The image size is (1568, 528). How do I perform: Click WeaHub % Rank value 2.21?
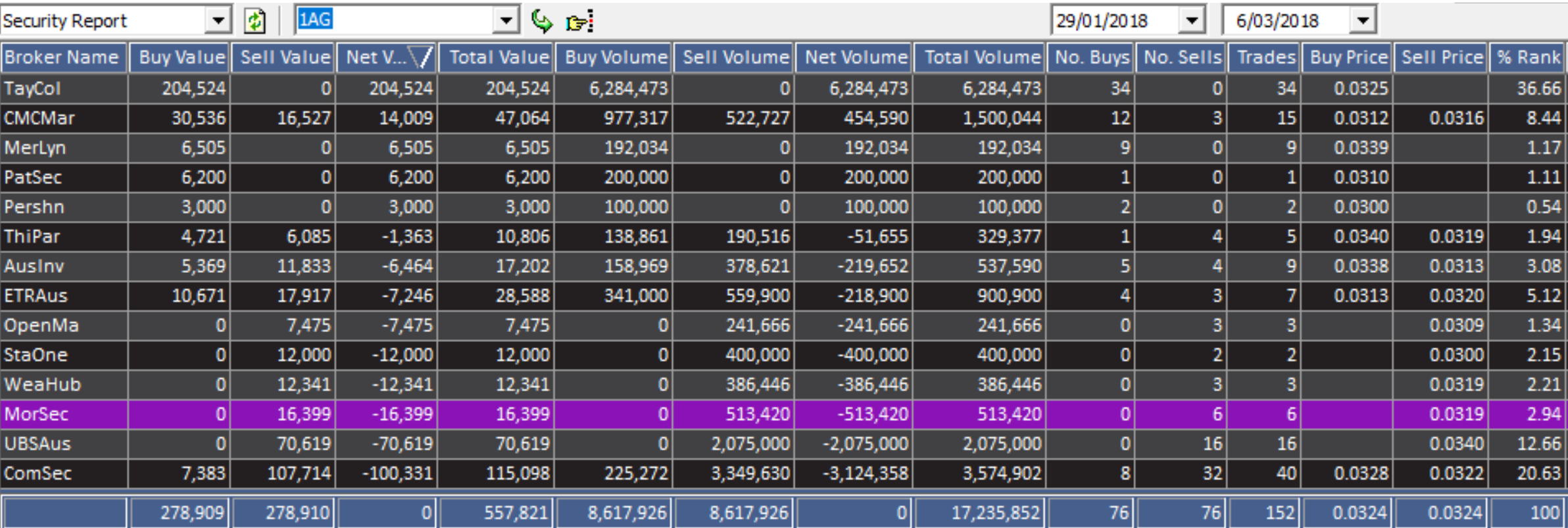point(1544,384)
